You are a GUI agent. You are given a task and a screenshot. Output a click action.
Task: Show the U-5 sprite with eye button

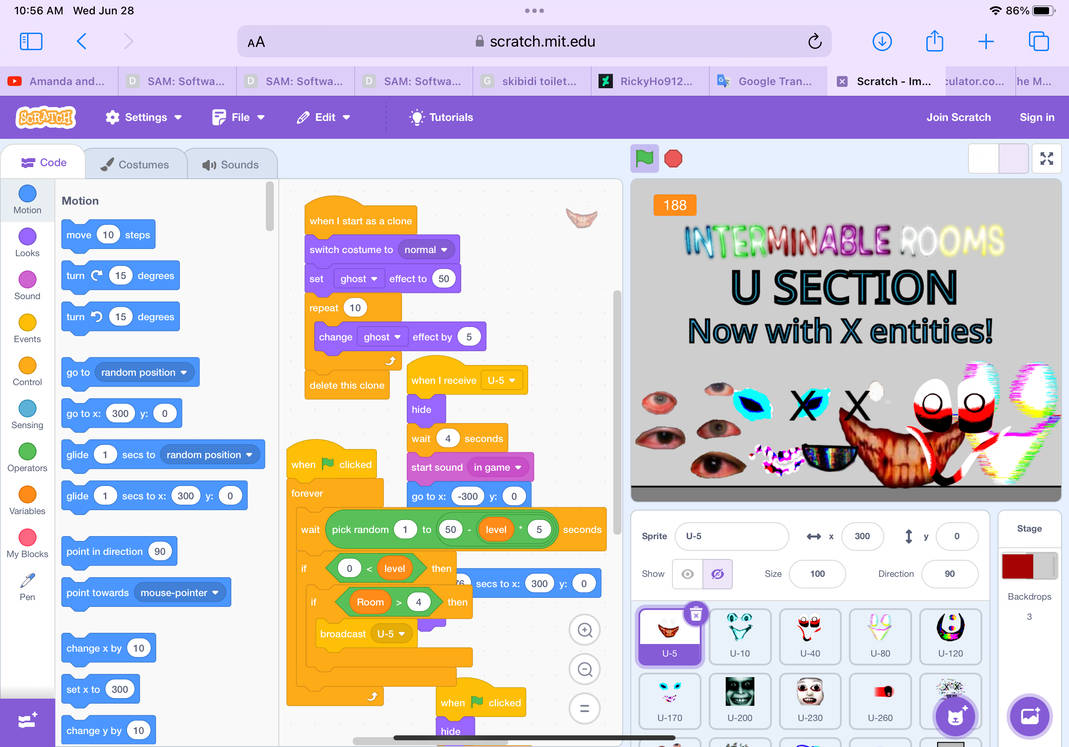tap(687, 574)
